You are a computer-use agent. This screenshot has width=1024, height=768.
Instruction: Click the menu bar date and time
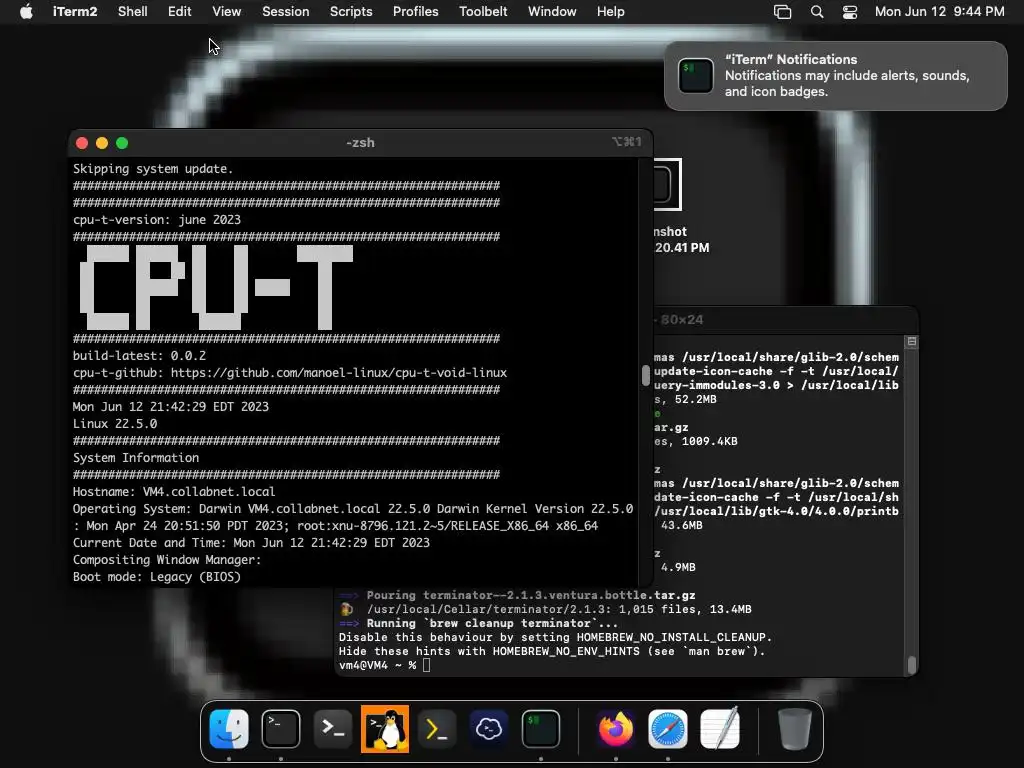coord(939,12)
